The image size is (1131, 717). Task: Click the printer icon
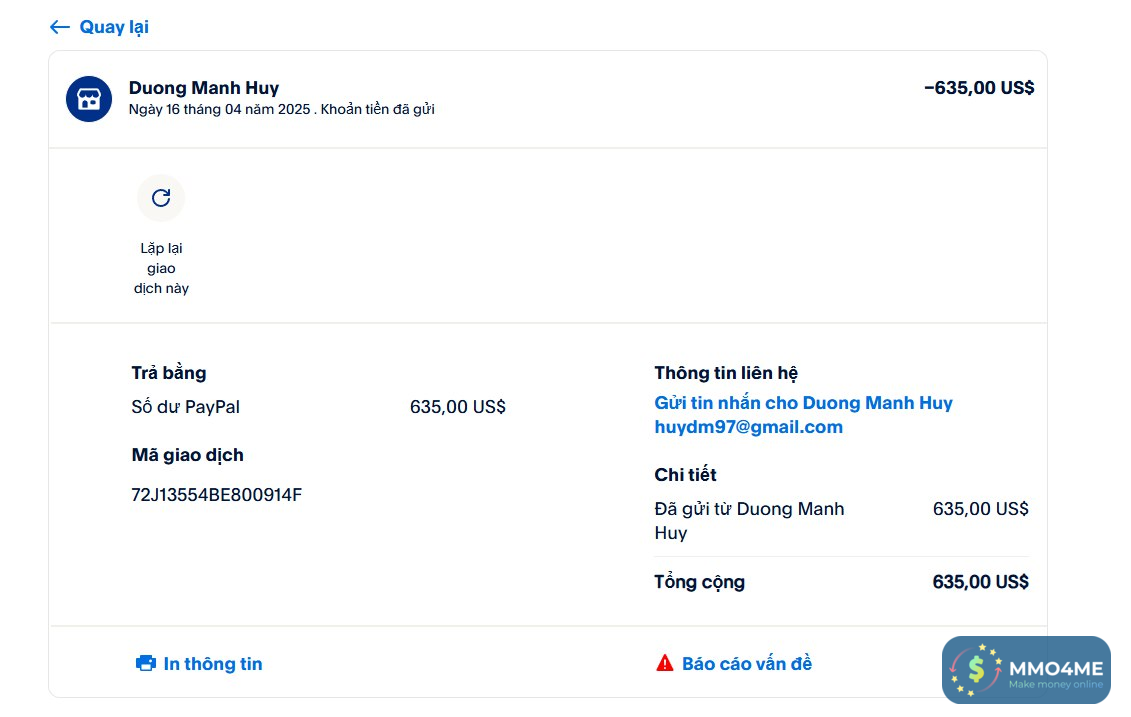[146, 663]
